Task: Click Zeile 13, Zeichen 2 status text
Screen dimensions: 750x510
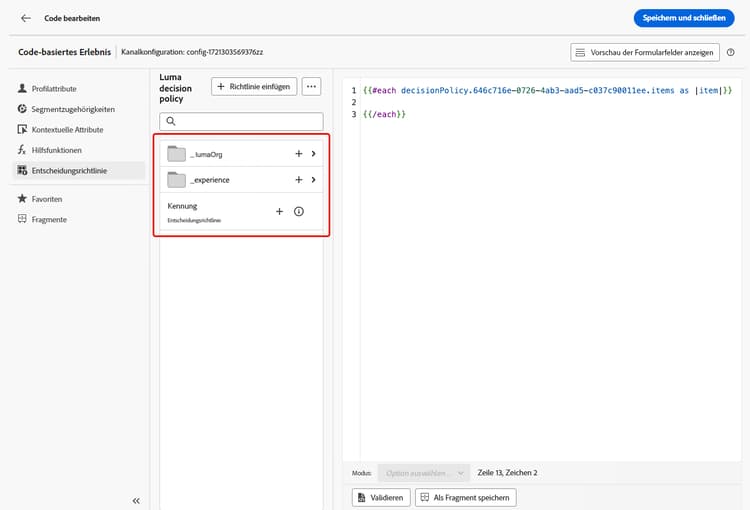Action: coord(507,473)
